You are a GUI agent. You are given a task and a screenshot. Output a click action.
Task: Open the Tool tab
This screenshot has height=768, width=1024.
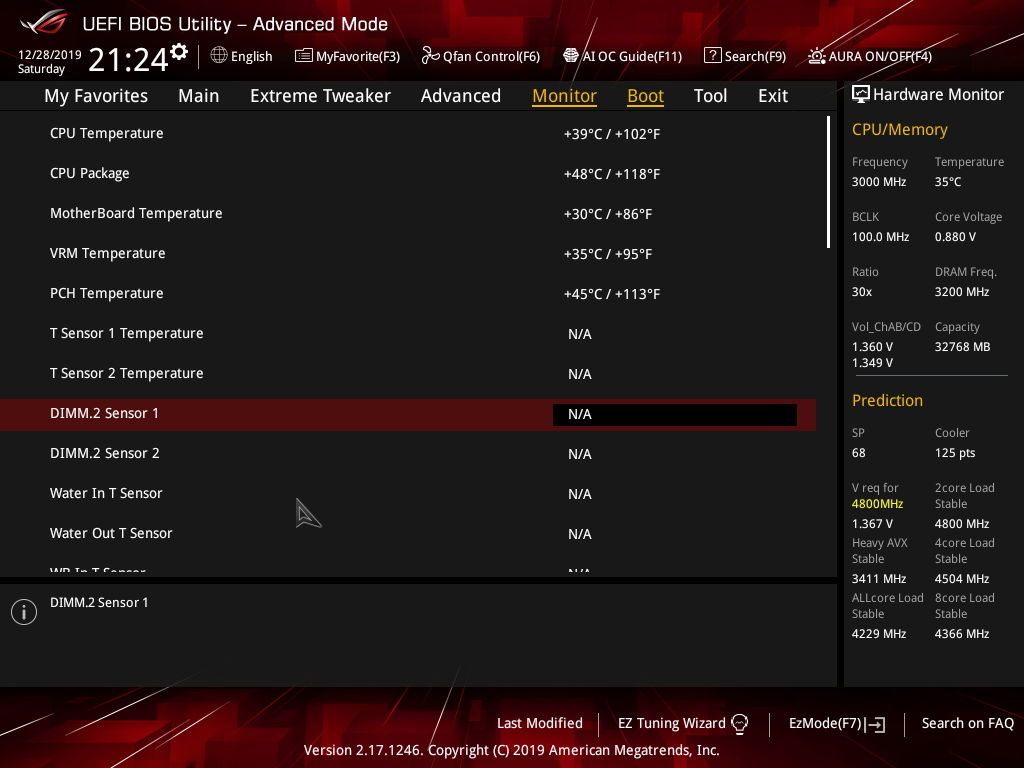tap(711, 96)
